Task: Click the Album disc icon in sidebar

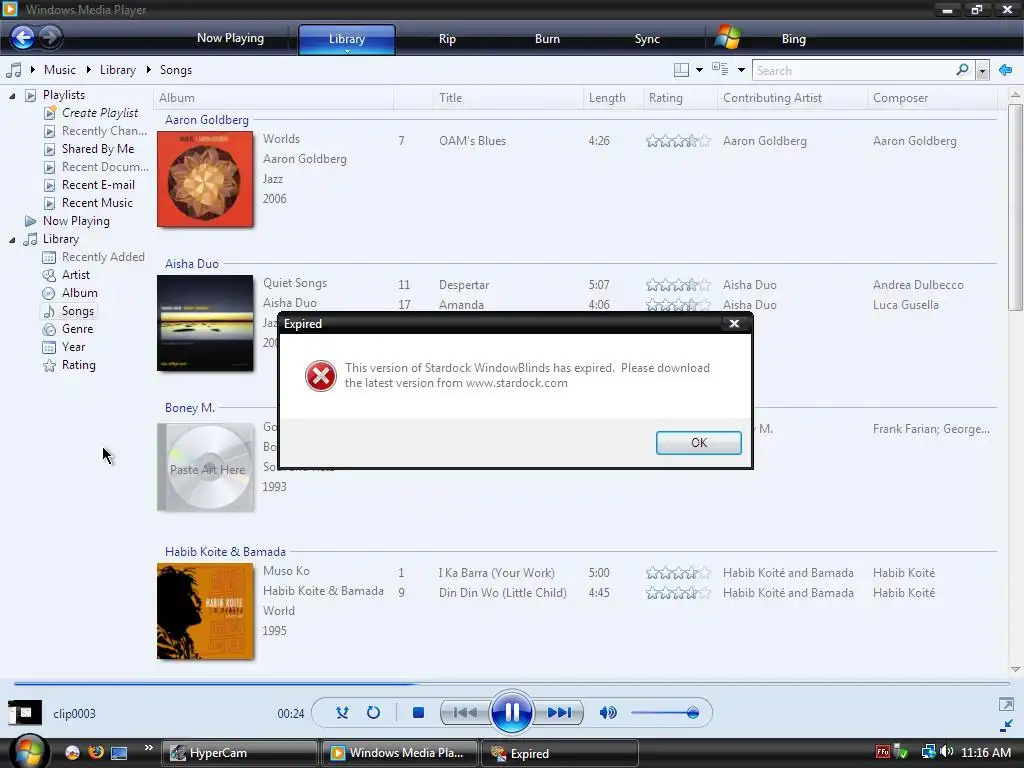Action: pyautogui.click(x=49, y=293)
